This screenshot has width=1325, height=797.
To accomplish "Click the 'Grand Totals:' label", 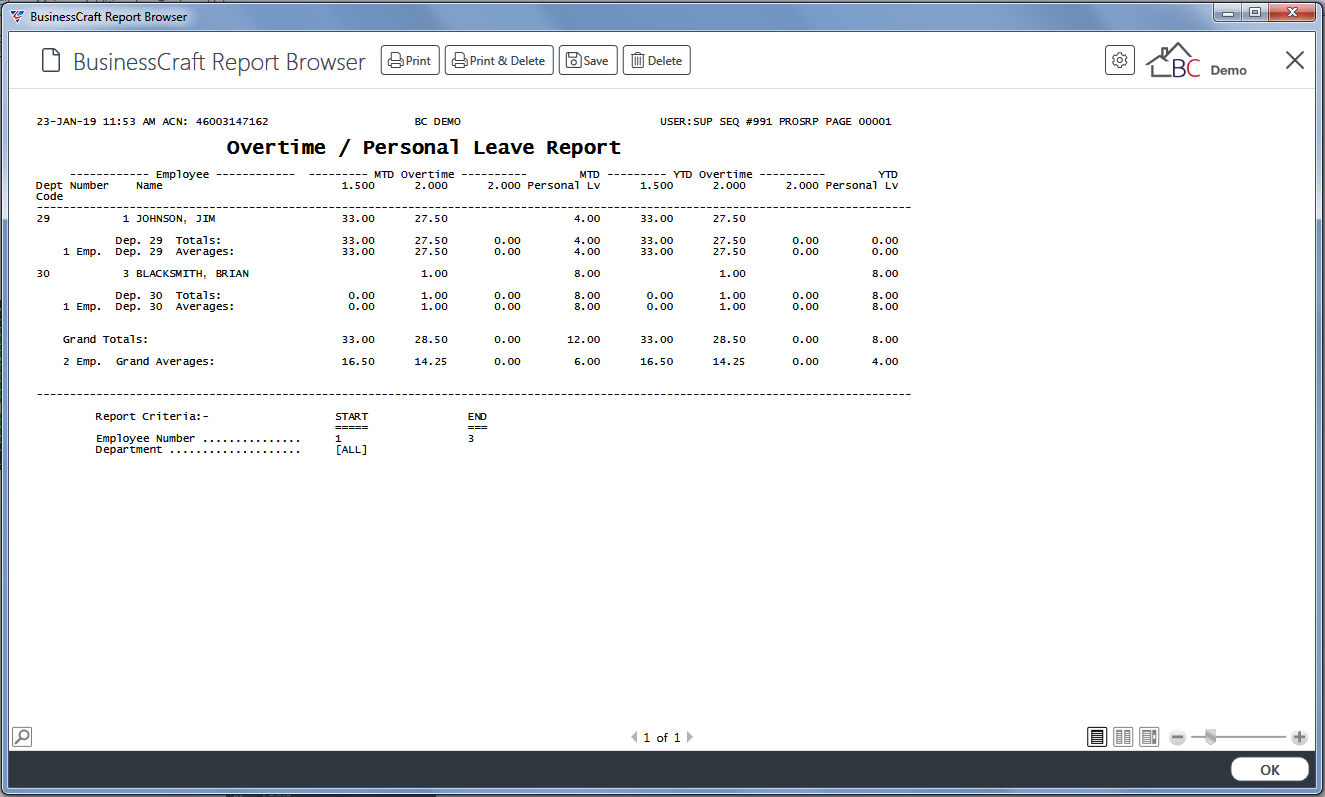I will click(x=105, y=340).
